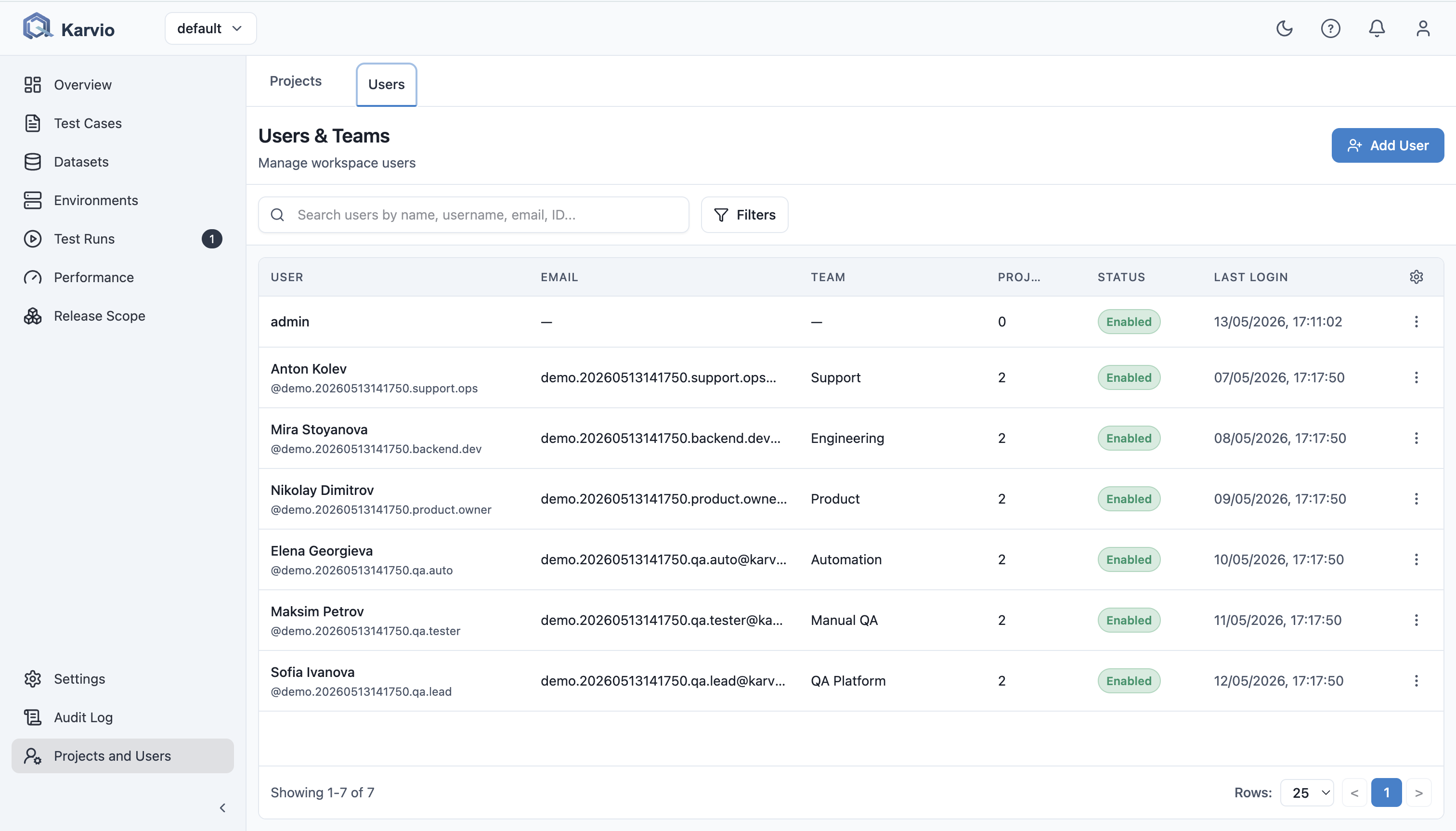Click the Elena Georgieva user name
Screen dimensions: 1456x831
pyautogui.click(x=322, y=551)
